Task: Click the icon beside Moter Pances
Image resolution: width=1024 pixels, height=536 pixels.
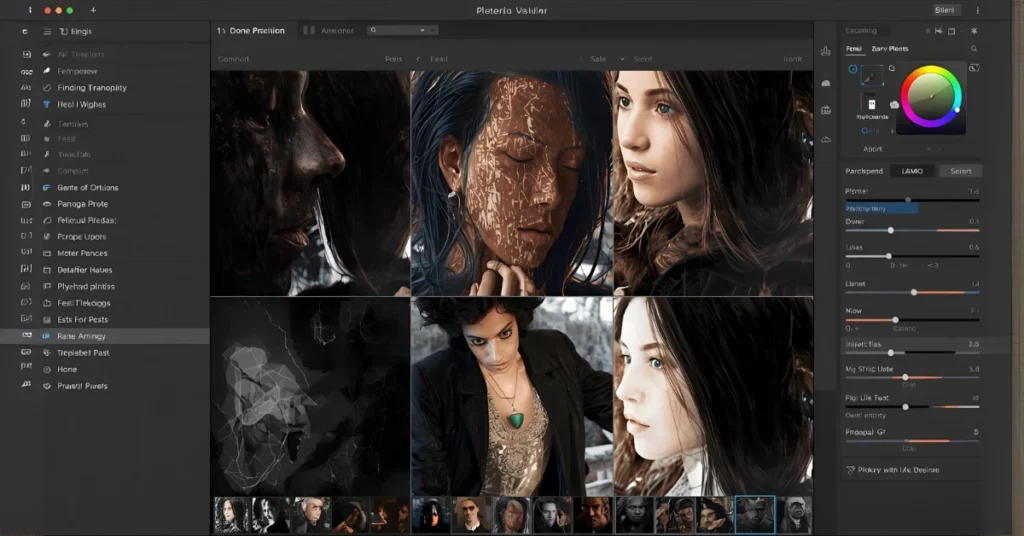Action: click(47, 253)
